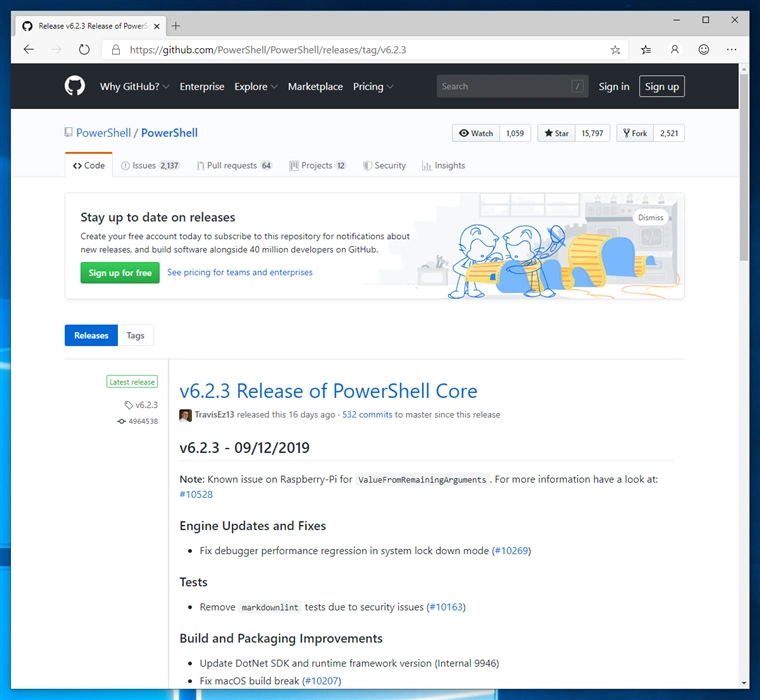
Task: Reload the page with refresh icon
Action: [84, 49]
